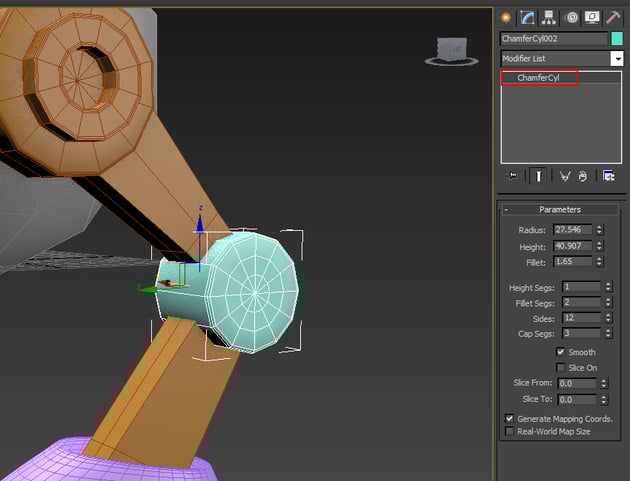Collapse the Parameters rollout
Screen dimensions: 630x481
[559, 209]
